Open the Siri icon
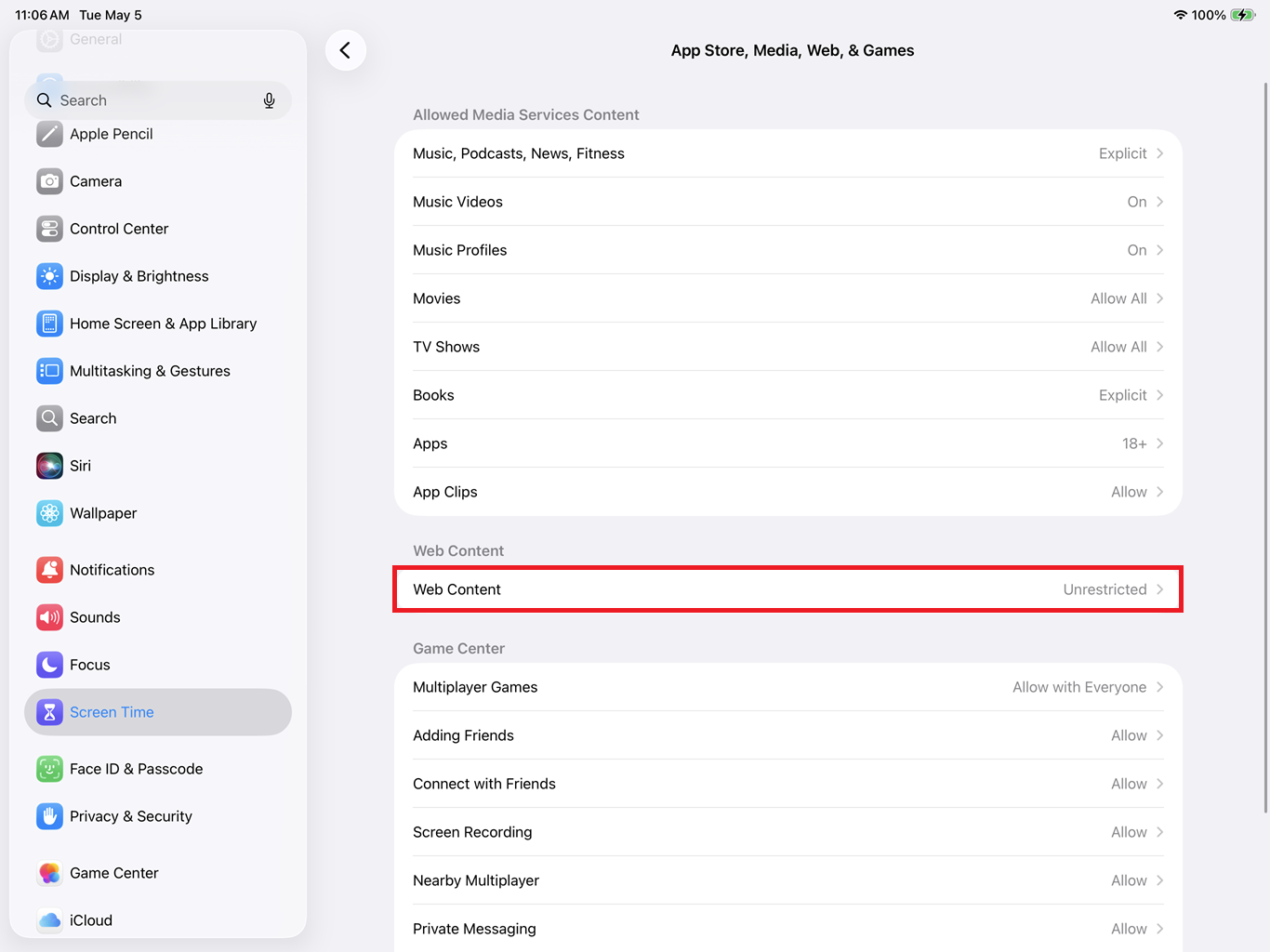 tap(49, 466)
